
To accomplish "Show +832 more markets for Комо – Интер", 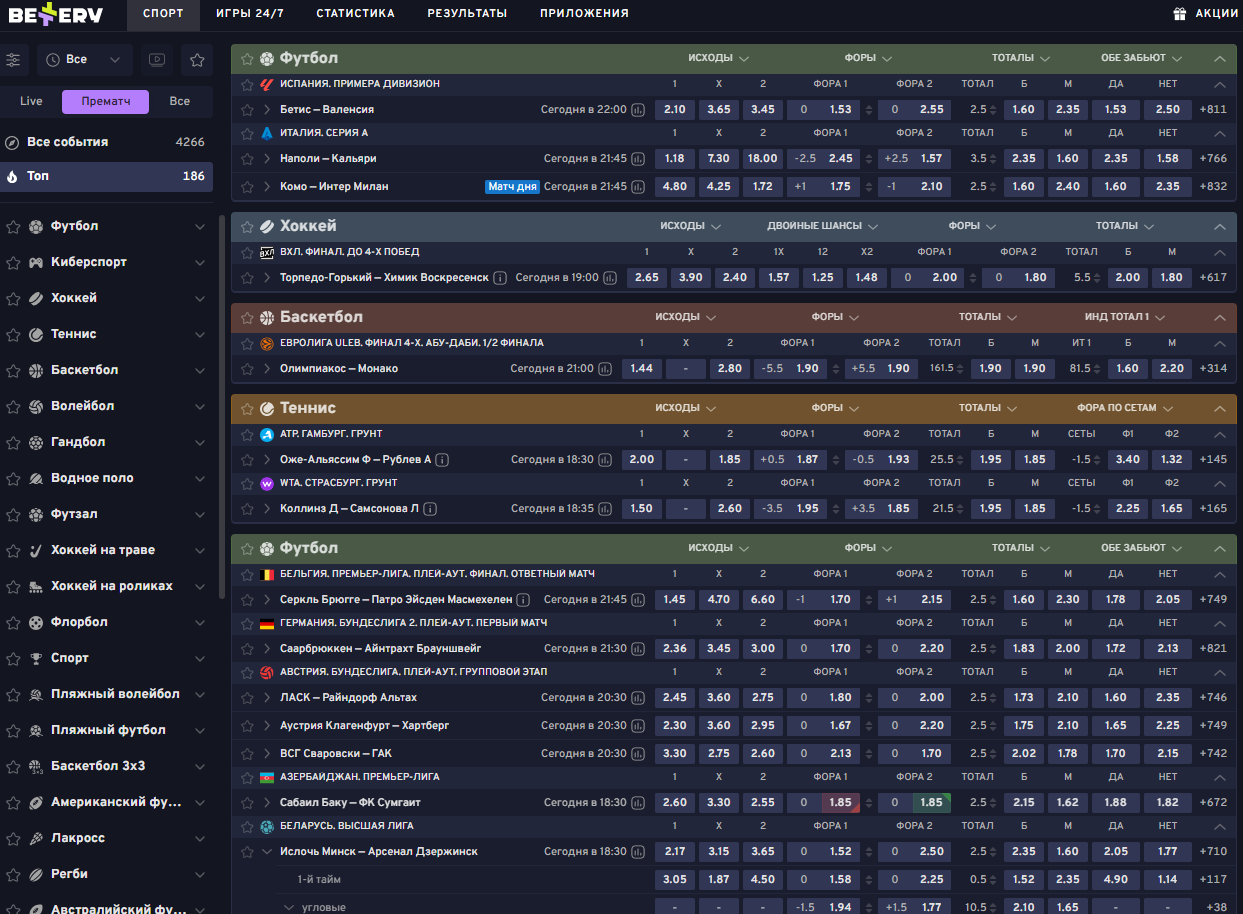I will 1213,187.
